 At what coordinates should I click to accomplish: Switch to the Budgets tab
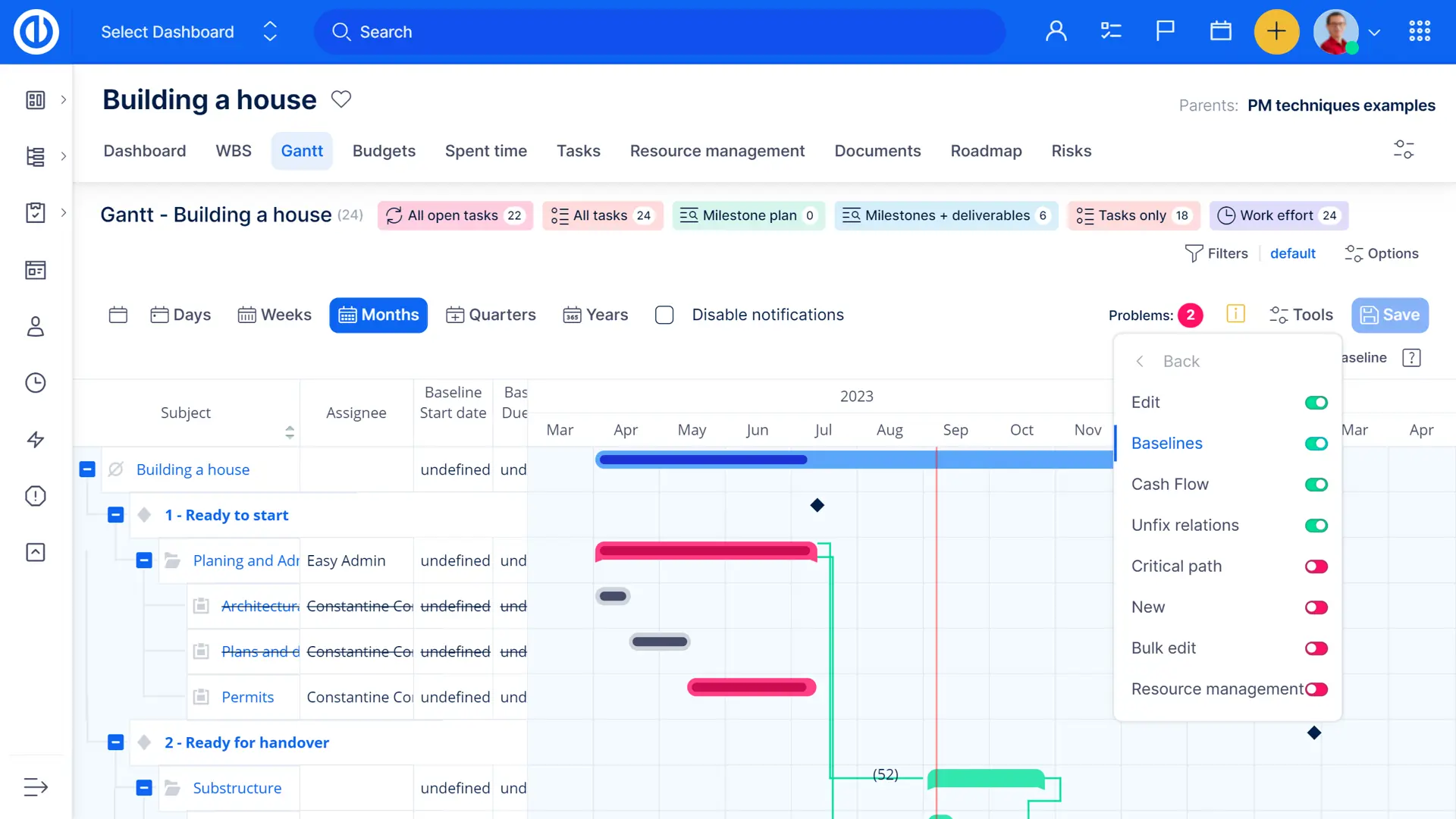coord(384,151)
